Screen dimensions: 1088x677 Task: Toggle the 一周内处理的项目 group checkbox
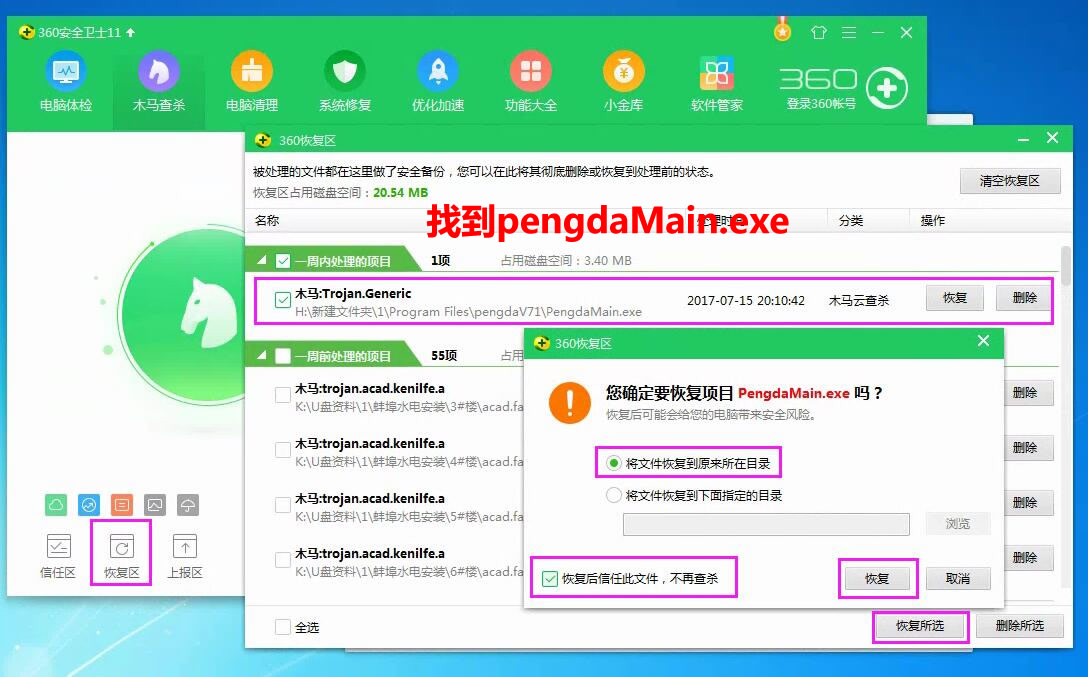coord(283,262)
